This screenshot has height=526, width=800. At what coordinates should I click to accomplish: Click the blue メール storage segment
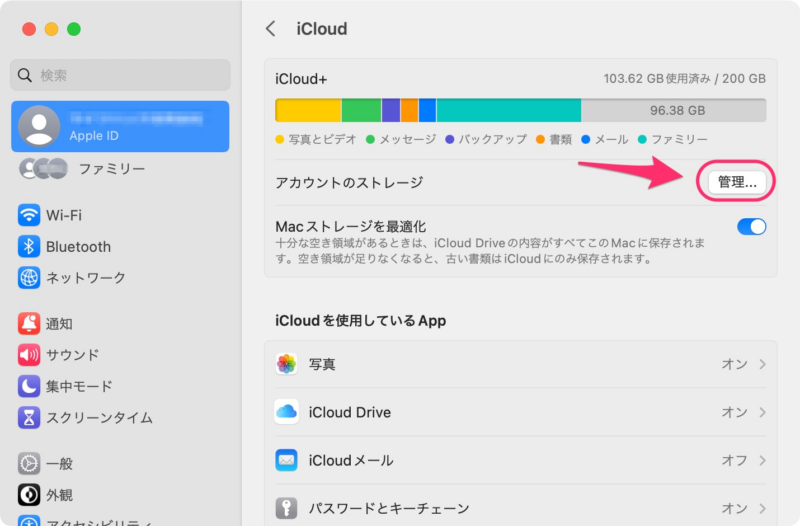pyautogui.click(x=428, y=110)
